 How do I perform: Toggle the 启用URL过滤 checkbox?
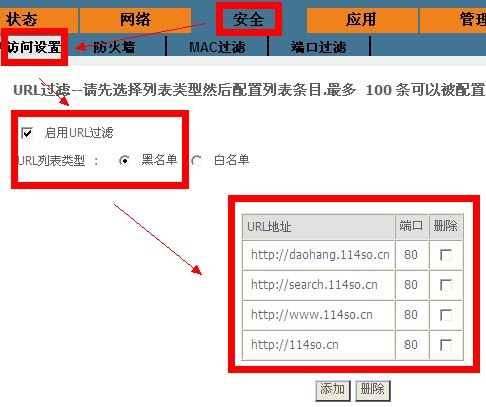pos(27,133)
